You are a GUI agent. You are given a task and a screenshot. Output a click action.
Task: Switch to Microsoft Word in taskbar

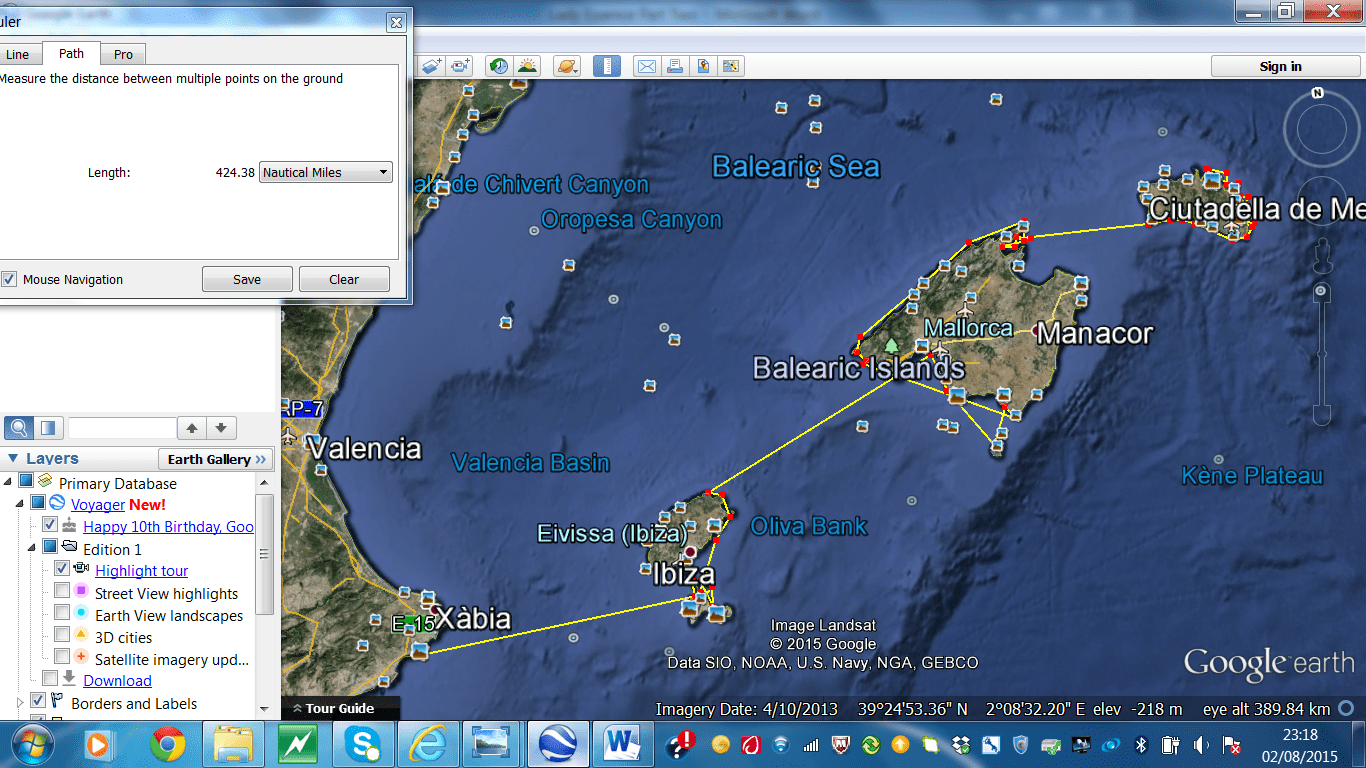coord(622,744)
